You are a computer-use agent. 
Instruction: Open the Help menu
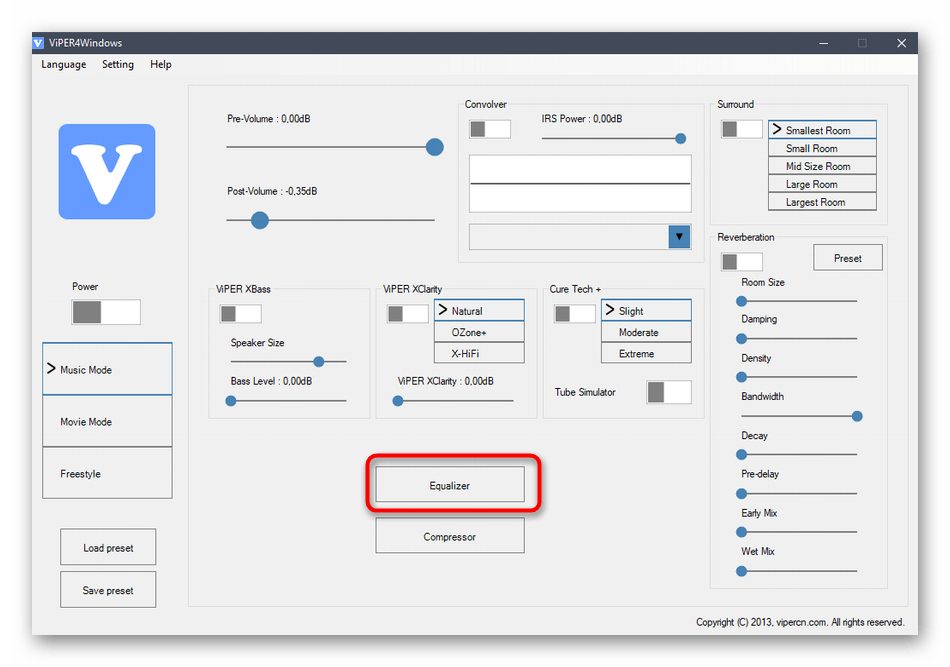pos(161,65)
